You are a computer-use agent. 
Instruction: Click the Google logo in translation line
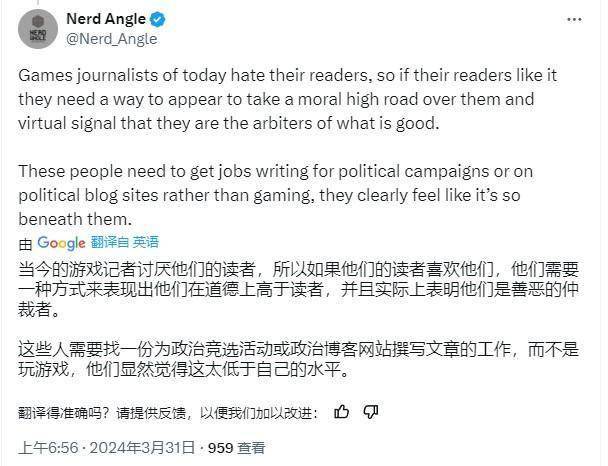(x=61, y=243)
